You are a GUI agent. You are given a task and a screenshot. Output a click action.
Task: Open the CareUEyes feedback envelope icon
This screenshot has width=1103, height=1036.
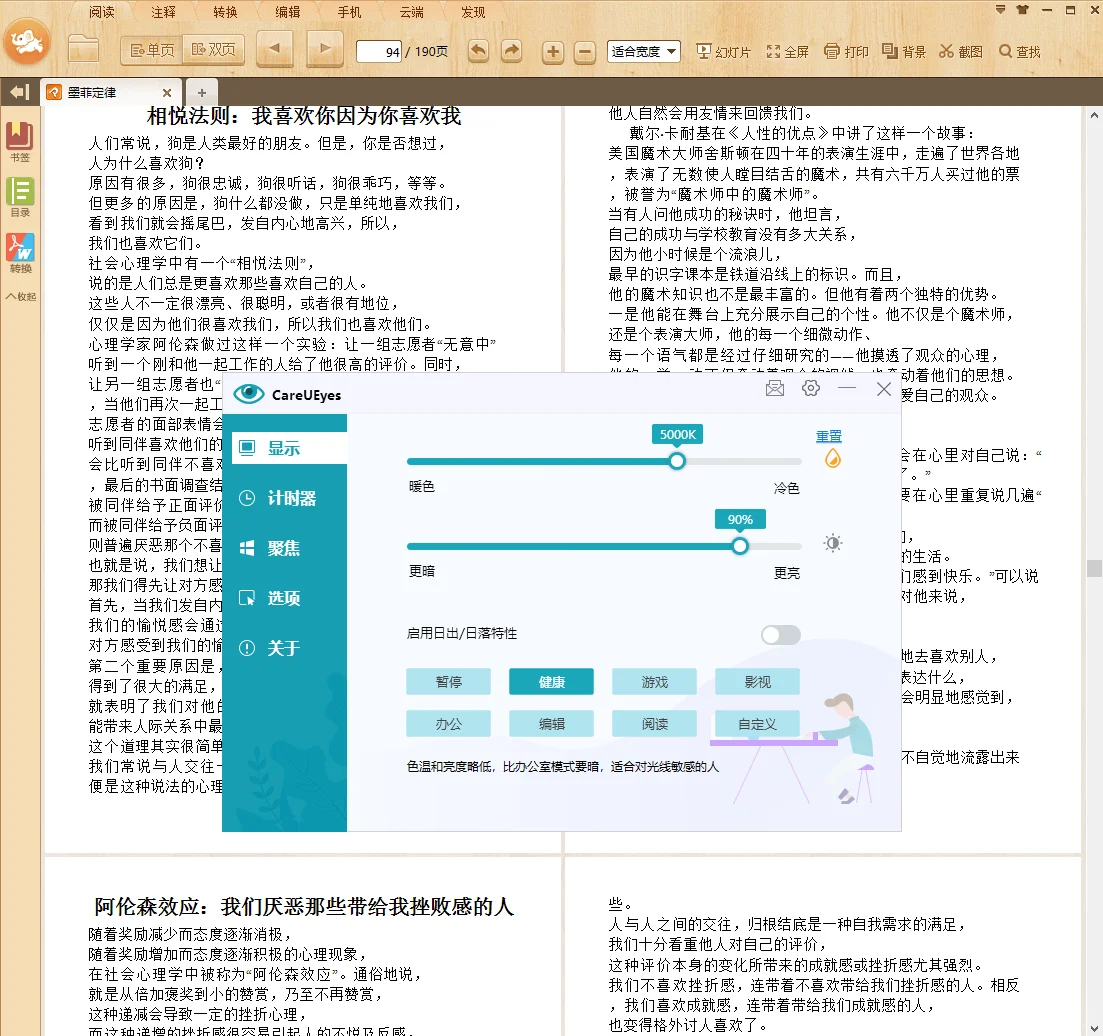pyautogui.click(x=774, y=388)
